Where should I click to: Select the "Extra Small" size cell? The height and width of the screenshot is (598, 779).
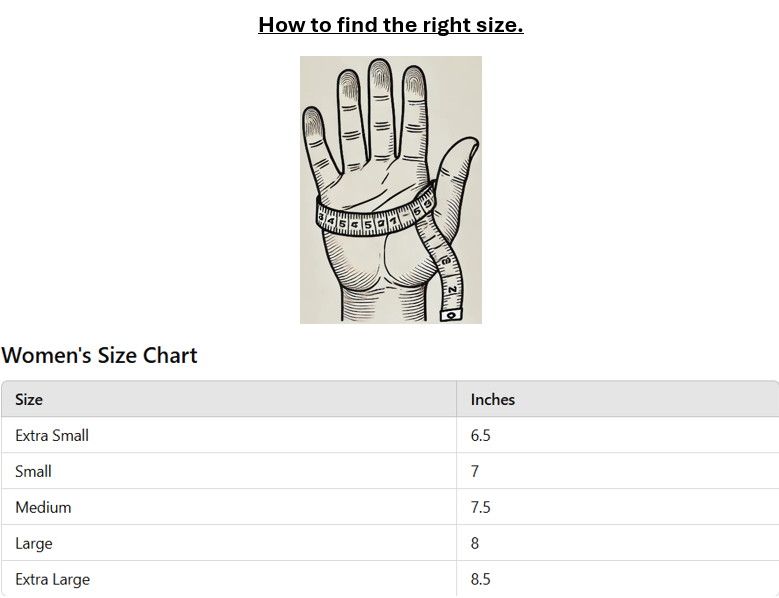coord(52,435)
